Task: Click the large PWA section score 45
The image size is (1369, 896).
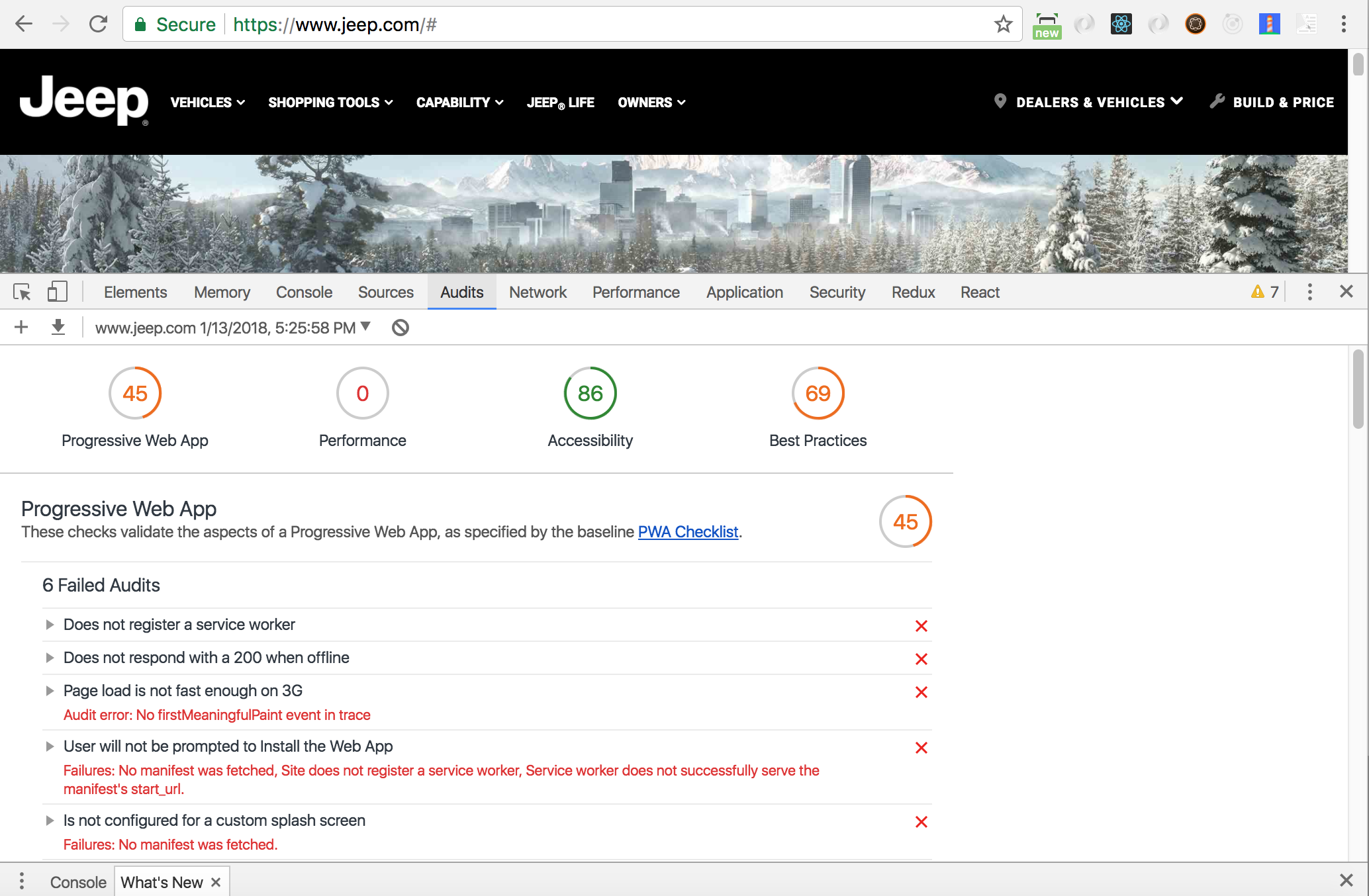Action: 905,521
